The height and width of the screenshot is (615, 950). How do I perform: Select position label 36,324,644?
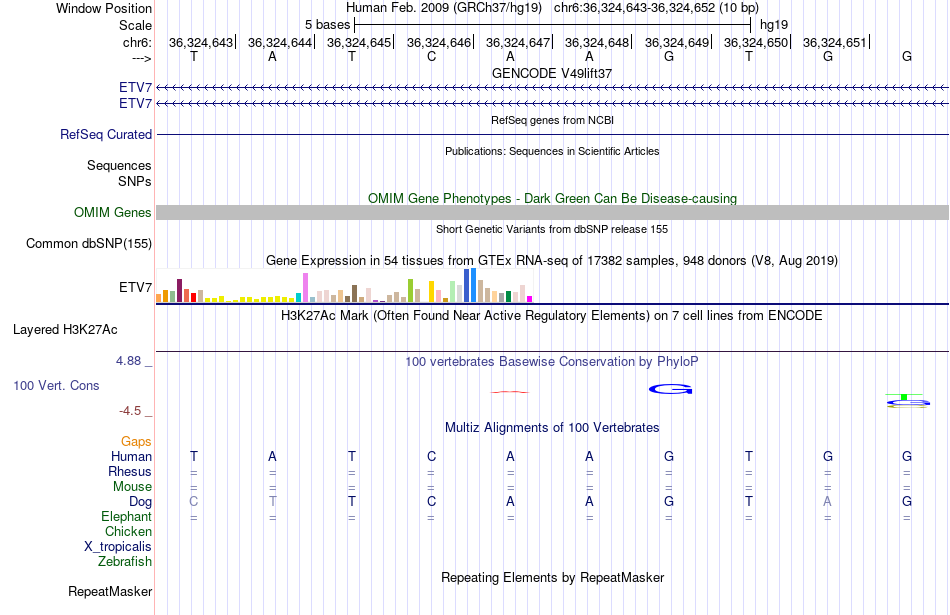pyautogui.click(x=279, y=42)
